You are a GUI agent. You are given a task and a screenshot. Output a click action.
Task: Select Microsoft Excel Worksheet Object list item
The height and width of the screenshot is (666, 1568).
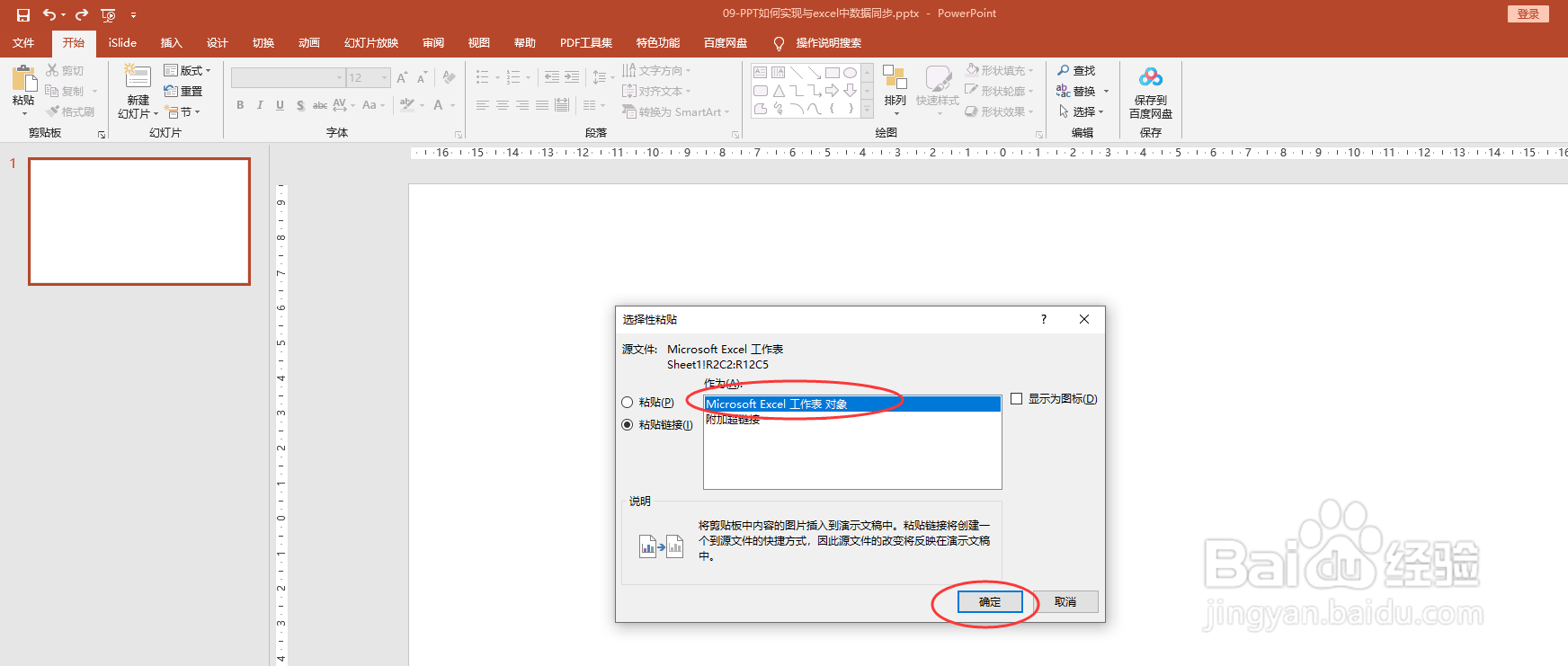pyautogui.click(x=852, y=404)
